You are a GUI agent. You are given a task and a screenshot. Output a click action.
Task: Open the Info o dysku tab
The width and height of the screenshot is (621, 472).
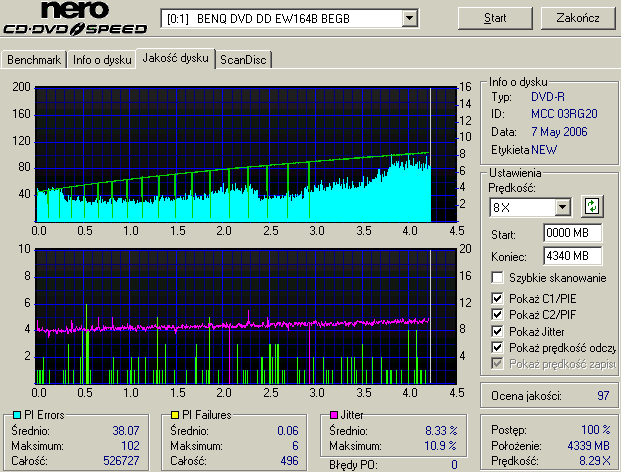[x=102, y=60]
